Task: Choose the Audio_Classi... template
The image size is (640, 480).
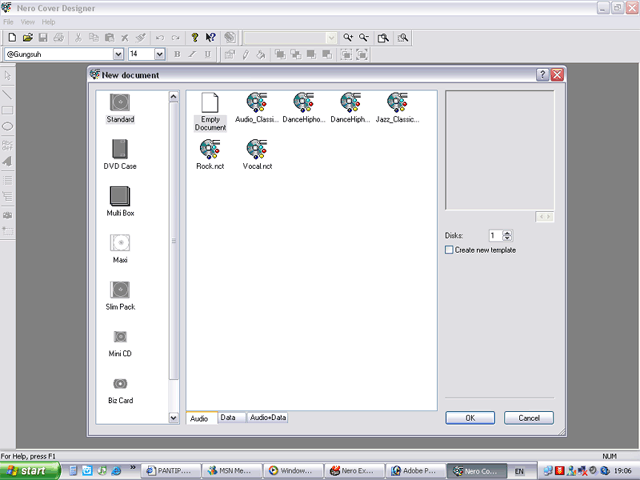Action: click(x=257, y=108)
